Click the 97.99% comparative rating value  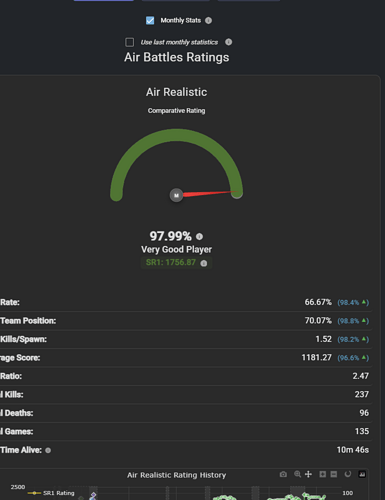click(170, 236)
